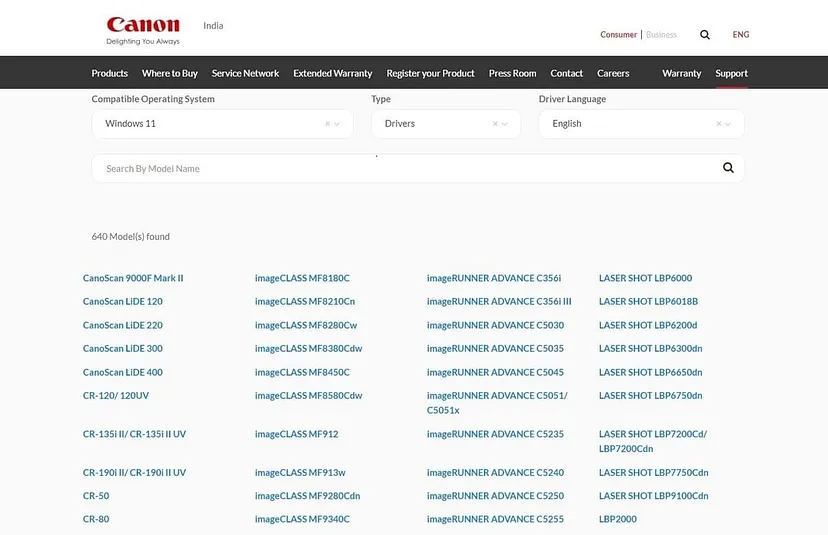This screenshot has height=535, width=828.
Task: Open imageCLASS MF8450C link
Action: tap(302, 372)
